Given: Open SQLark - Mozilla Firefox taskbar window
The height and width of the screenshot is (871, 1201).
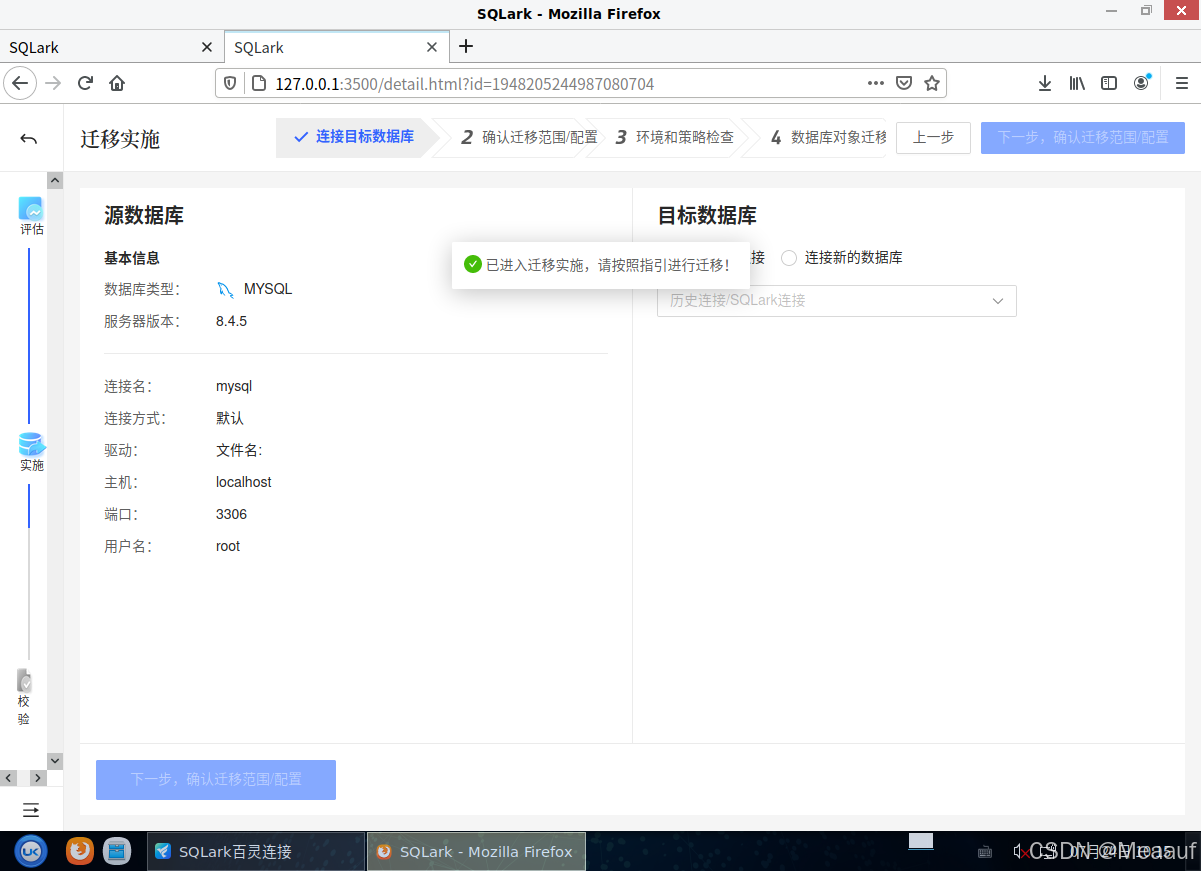Looking at the screenshot, I should [x=476, y=852].
